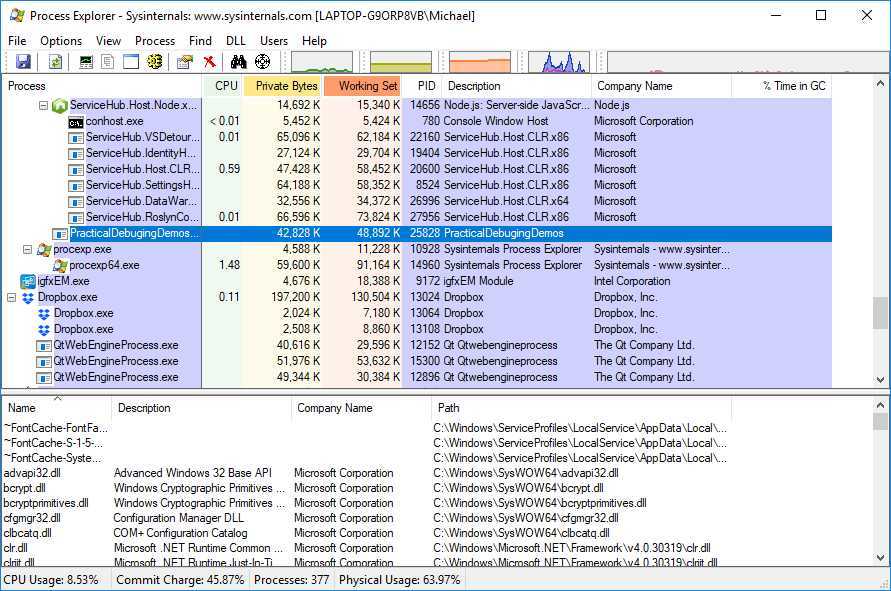Toggle the Show Process Tree toolbar icon

pos(107,61)
